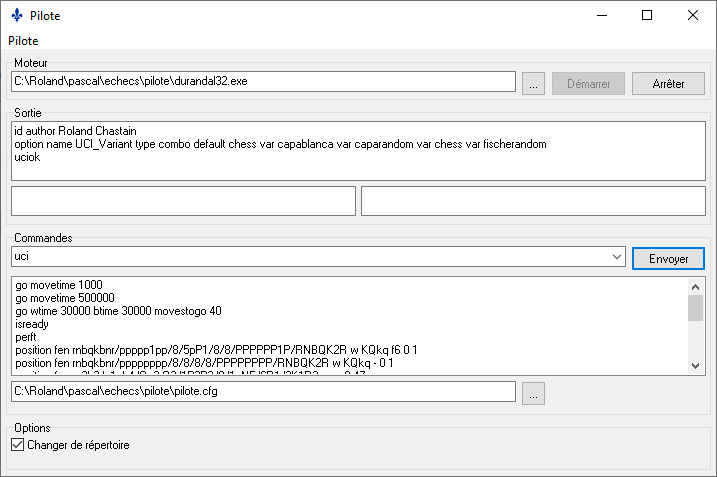Toggle 'Changer de répertoire' checkbox
Image resolution: width=717 pixels, height=477 pixels.
(x=17, y=445)
